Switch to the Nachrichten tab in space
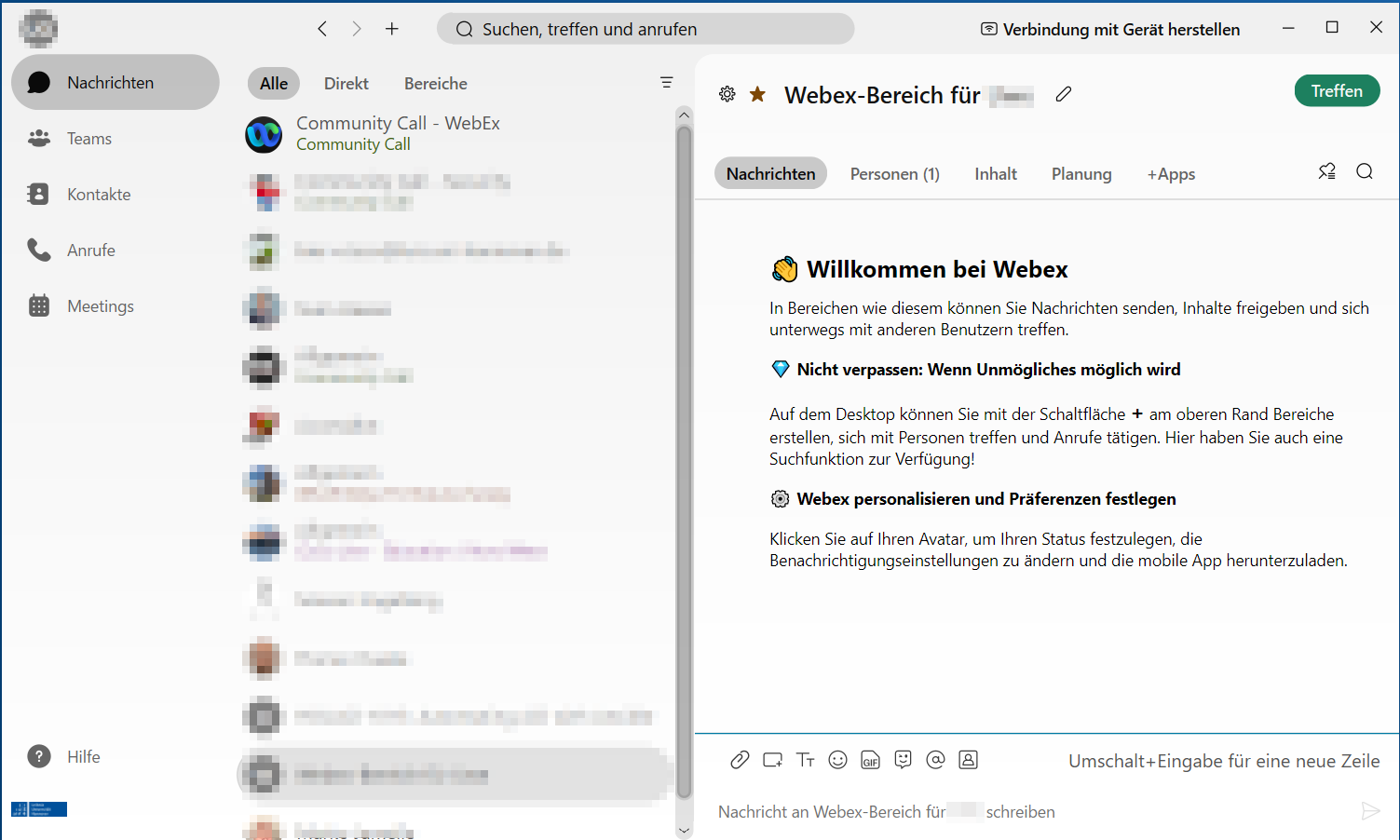Screen dimensions: 1400x840 [x=771, y=173]
